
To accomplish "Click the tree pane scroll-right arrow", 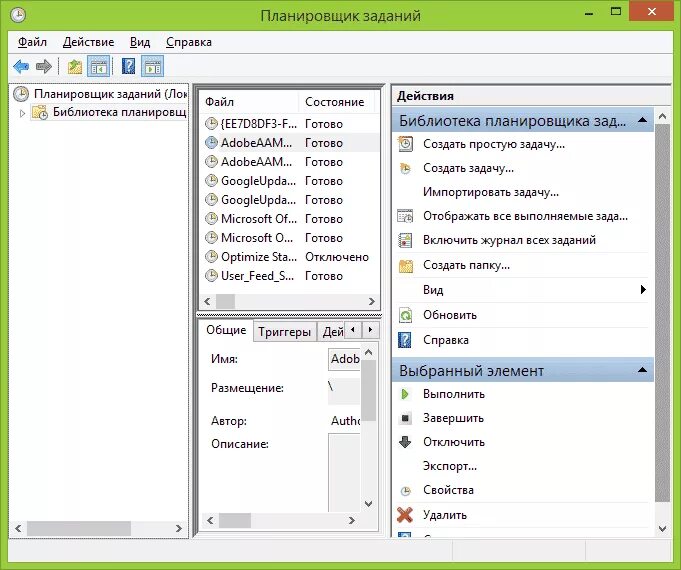I will (179, 528).
